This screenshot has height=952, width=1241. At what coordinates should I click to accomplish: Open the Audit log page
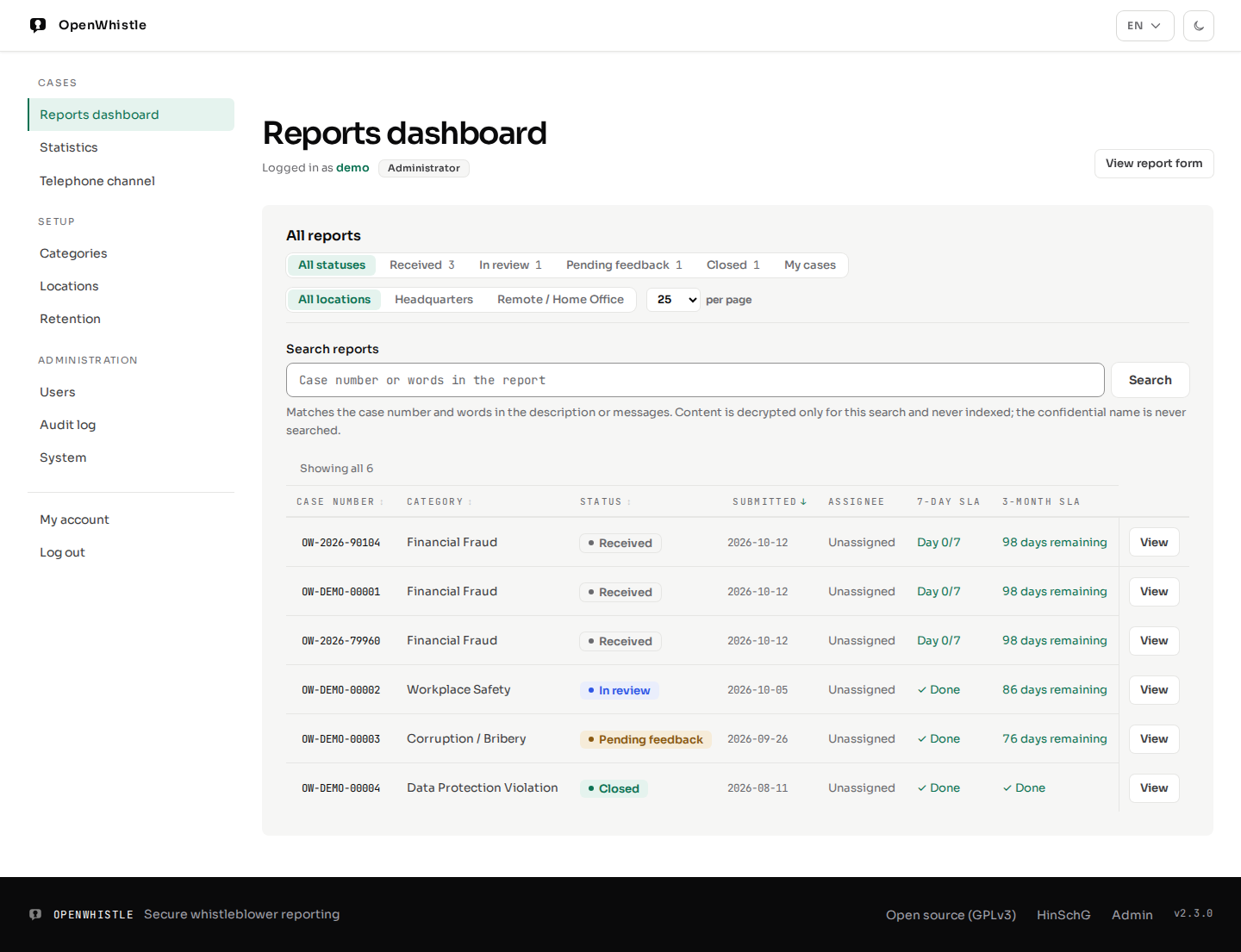(131, 425)
